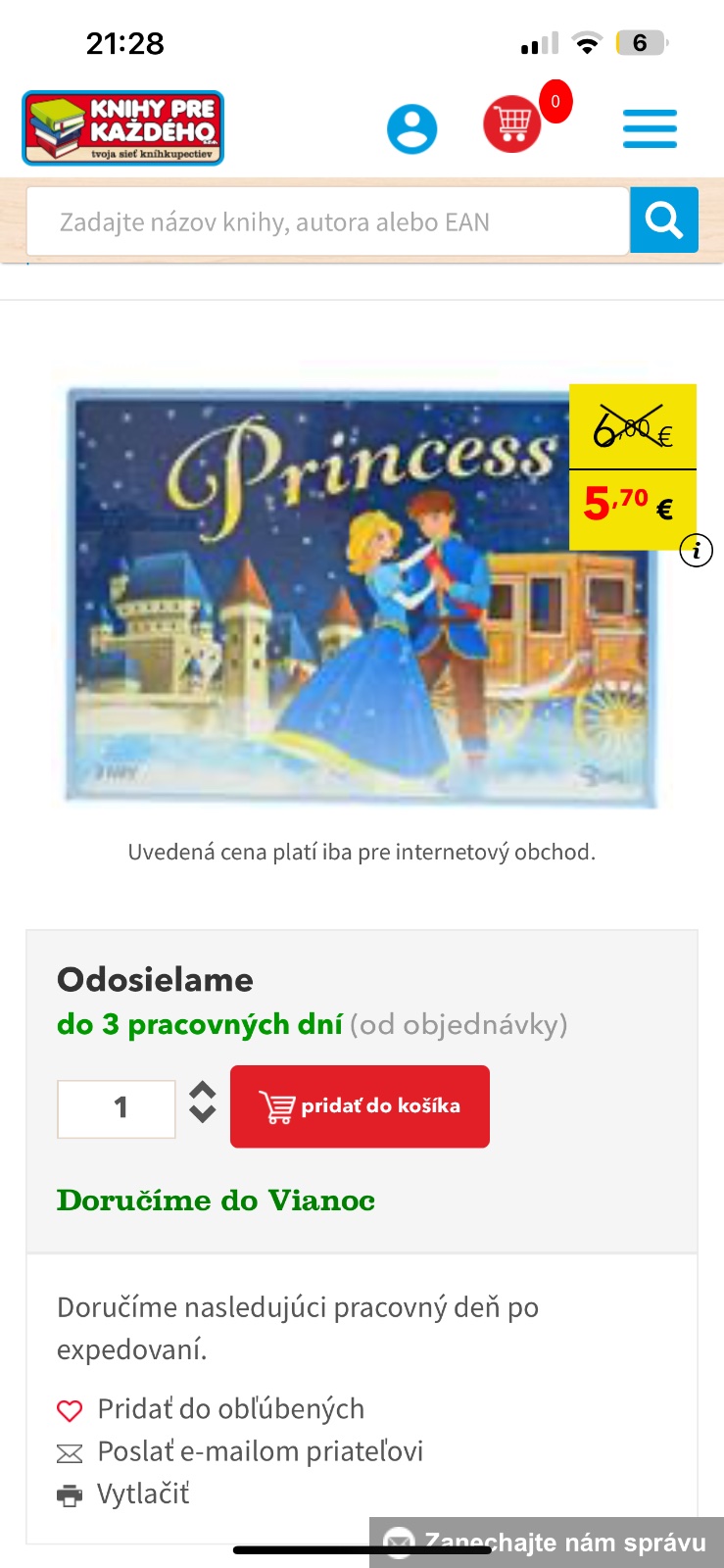Click the quantity number field
Viewport: 724px width, 1568px height.
point(117,1108)
